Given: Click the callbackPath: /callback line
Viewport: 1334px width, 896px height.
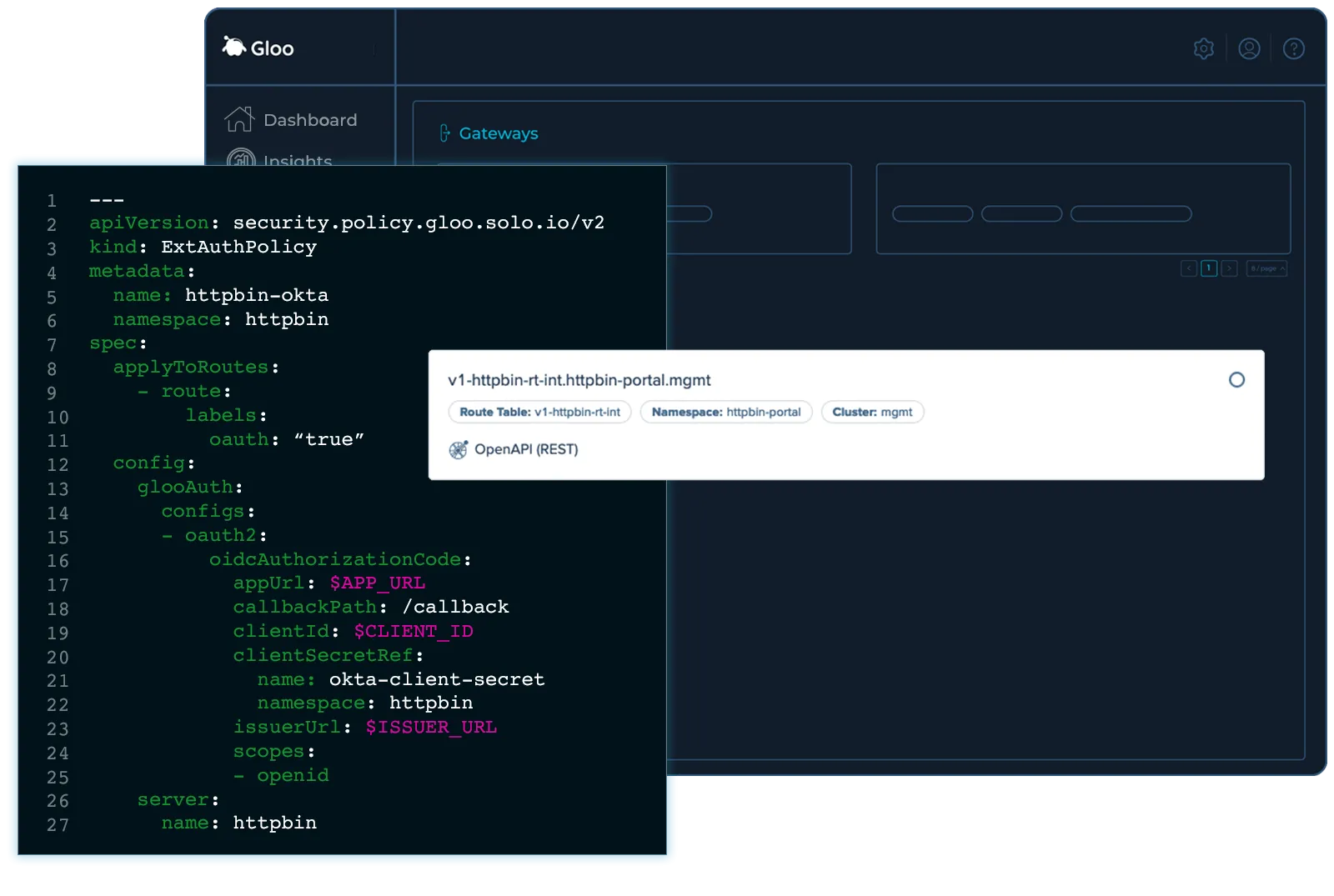Looking at the screenshot, I should click(x=371, y=607).
